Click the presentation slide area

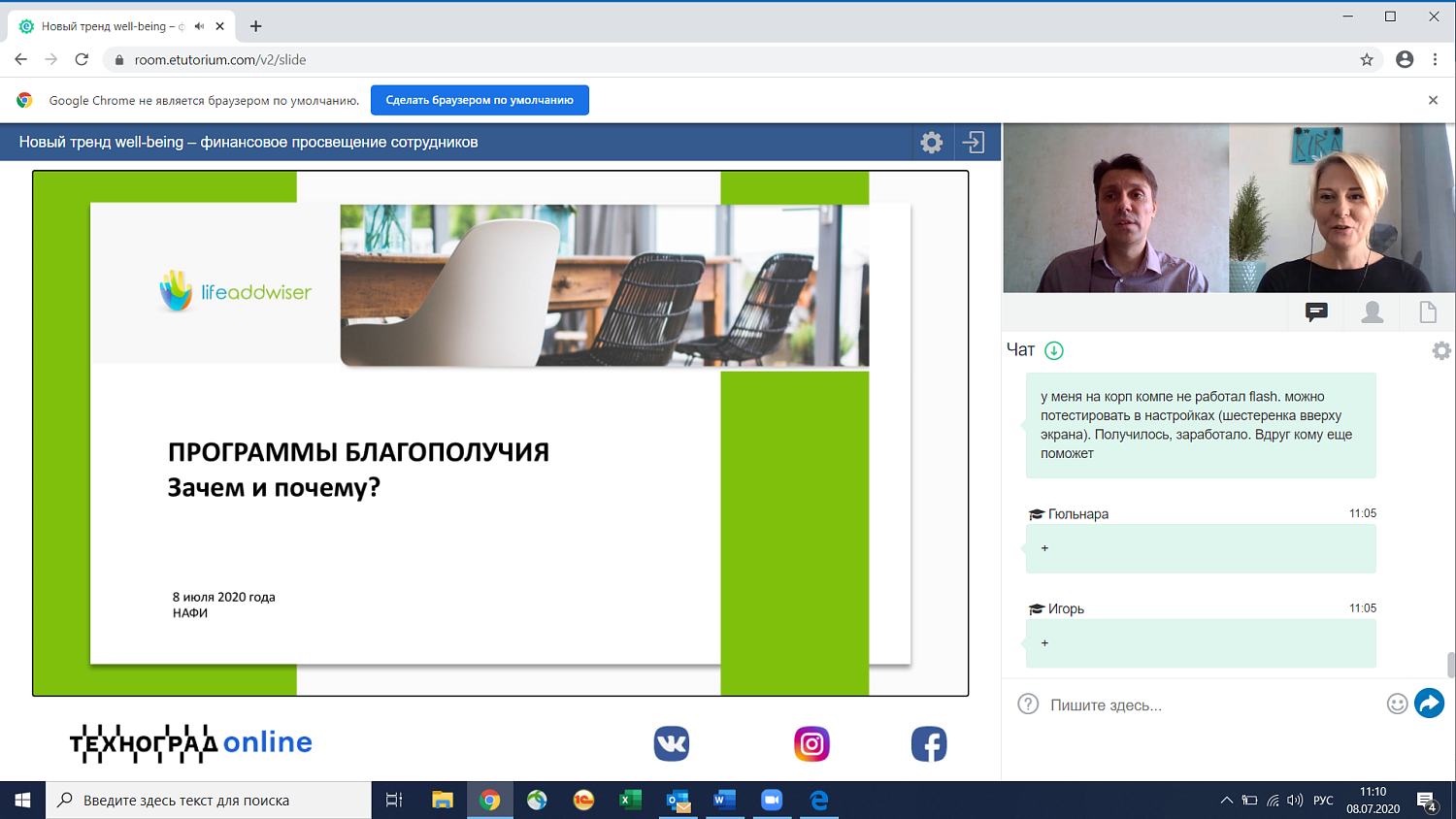click(x=501, y=433)
